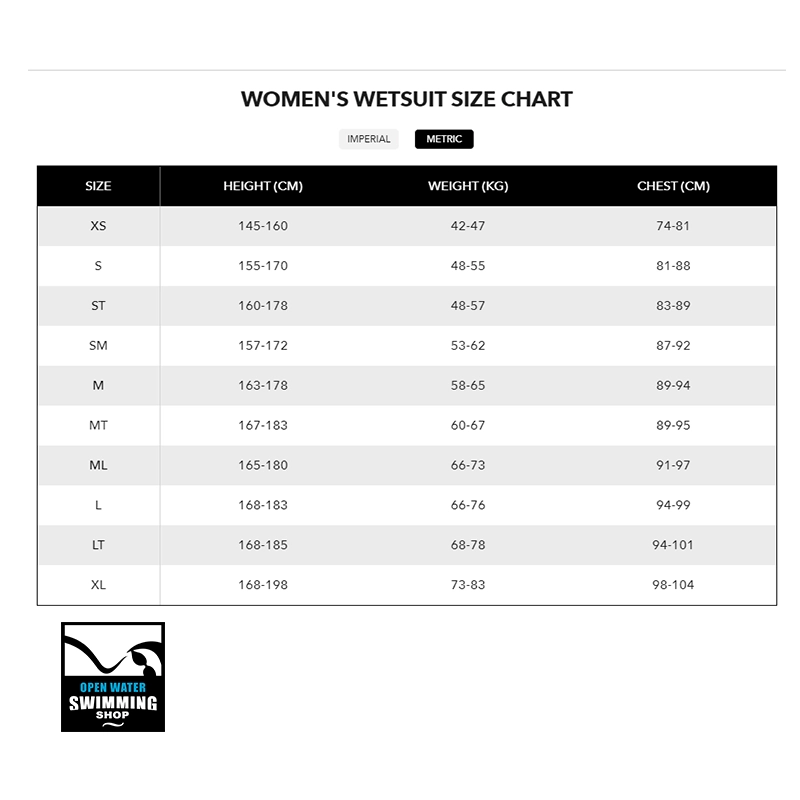Click weight value 58-65 for M

click(x=468, y=385)
